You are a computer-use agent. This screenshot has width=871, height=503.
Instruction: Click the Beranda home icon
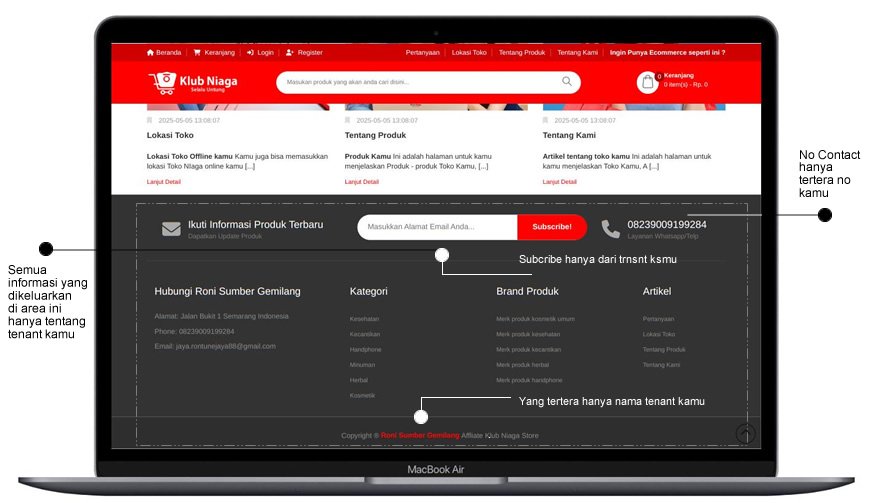tap(150, 52)
